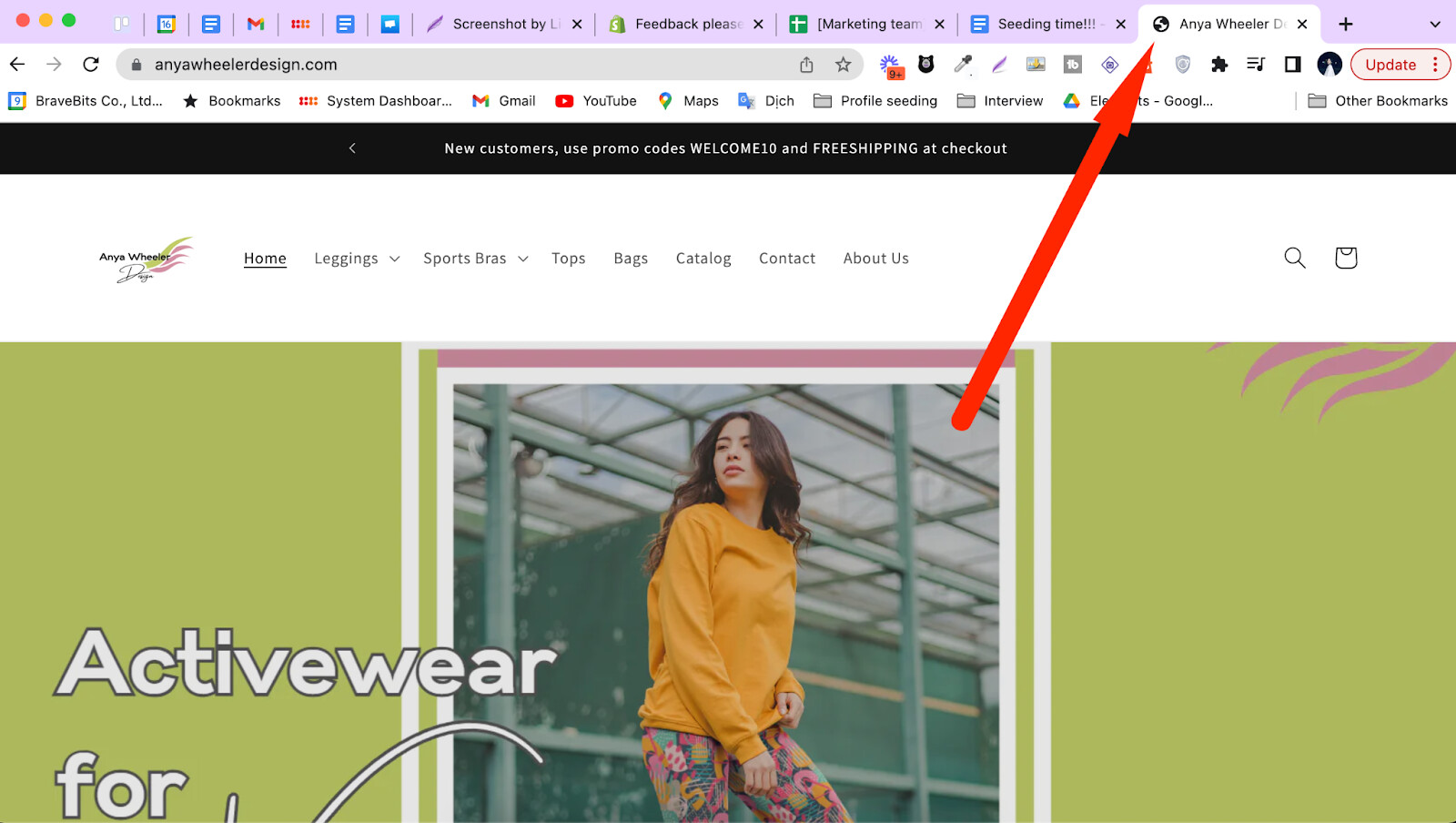The width and height of the screenshot is (1456, 823).
Task: Expand the tab search dropdown
Action: pyautogui.click(x=1435, y=25)
